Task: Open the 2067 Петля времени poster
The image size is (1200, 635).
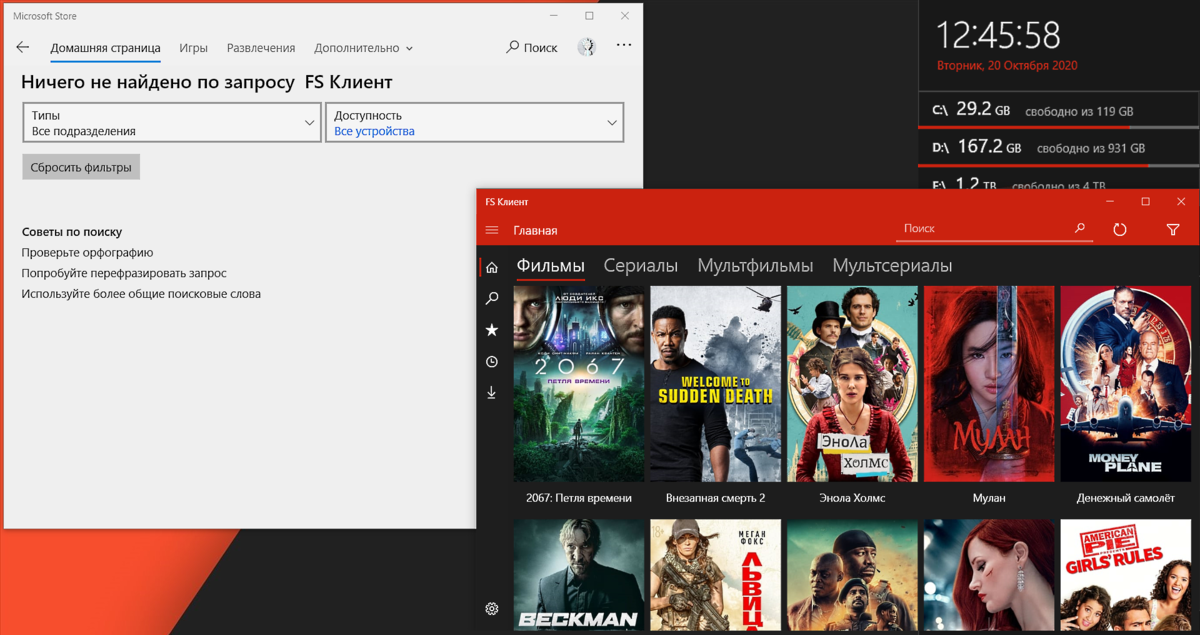Action: tap(579, 384)
